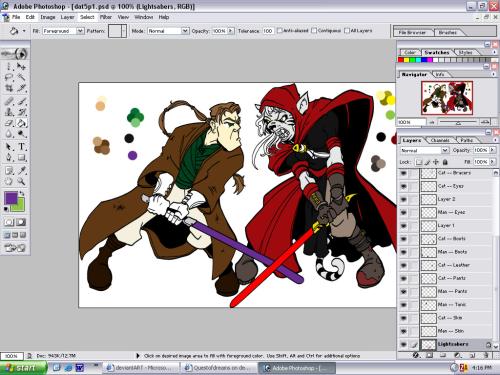Hide the Man -- Boots layer

coord(404,252)
